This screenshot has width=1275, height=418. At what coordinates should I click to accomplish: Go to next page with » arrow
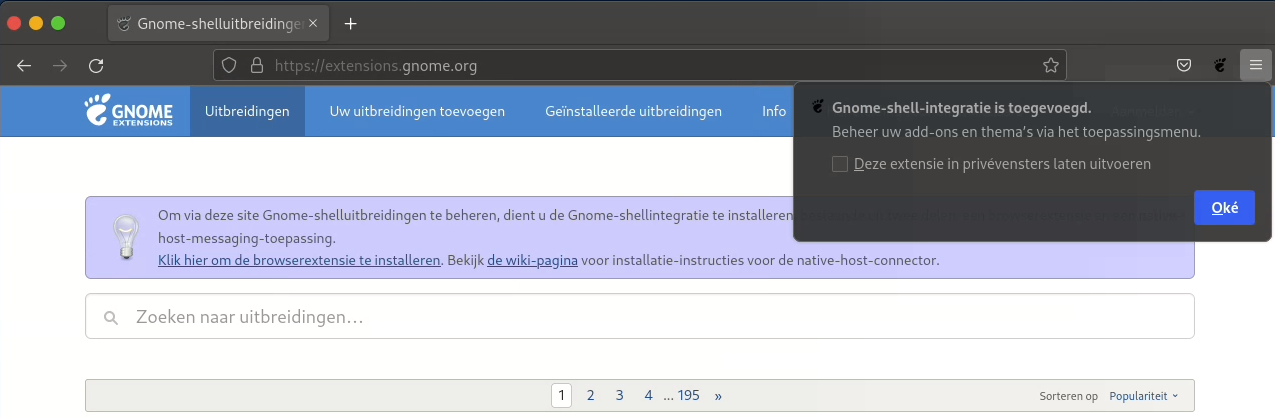click(x=718, y=395)
